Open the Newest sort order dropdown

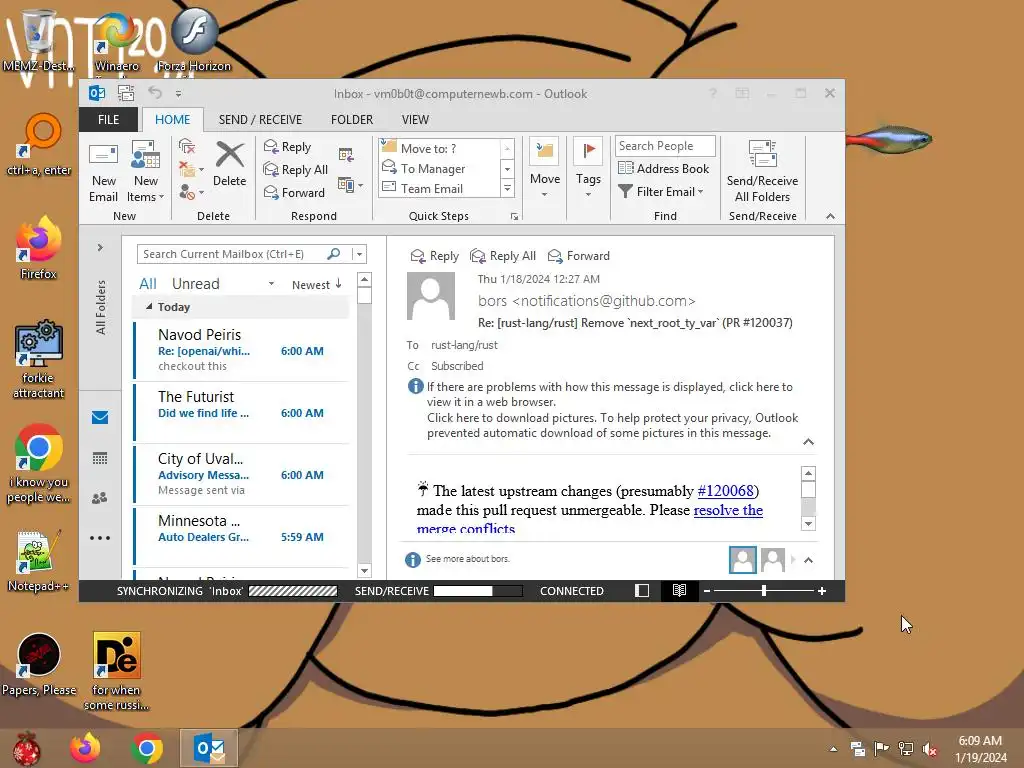(317, 285)
